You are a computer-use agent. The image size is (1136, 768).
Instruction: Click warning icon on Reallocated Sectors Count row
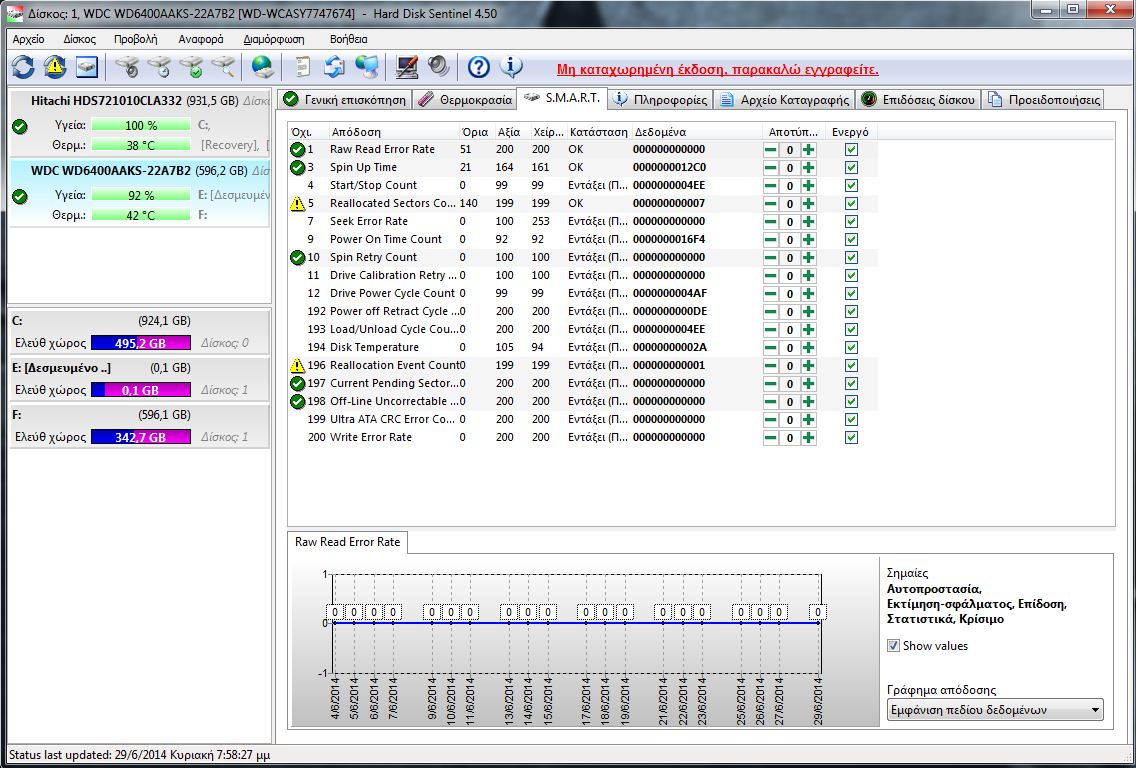[297, 204]
